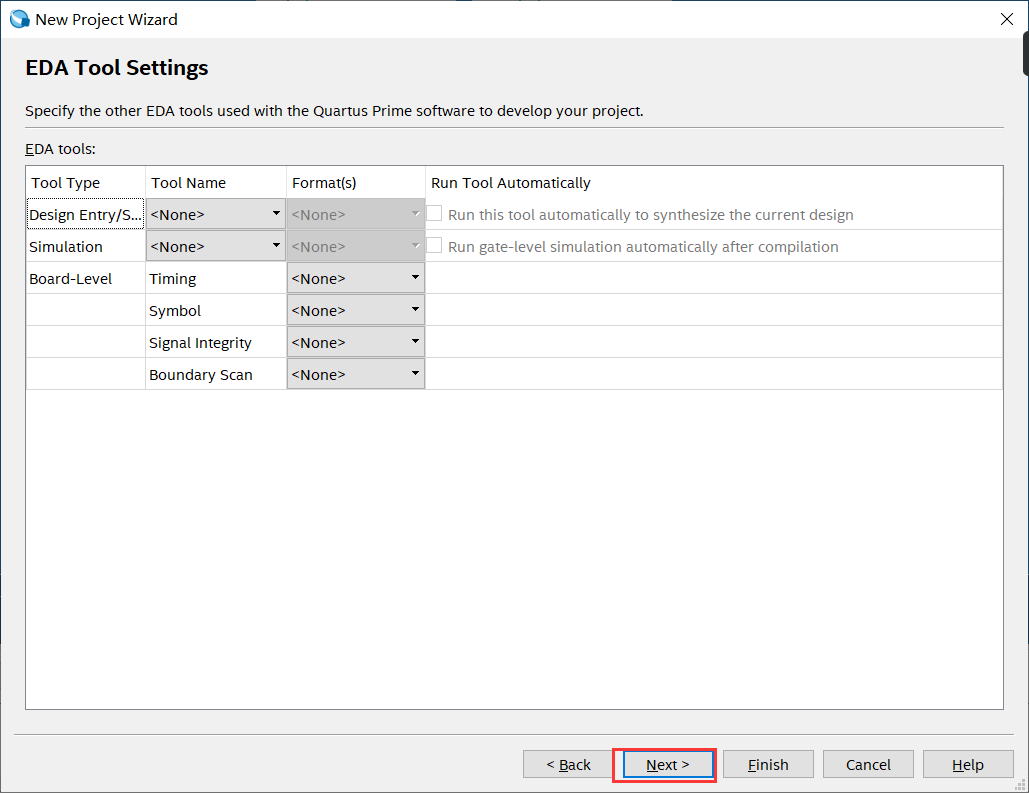Click the Run Tool Automatically column header
This screenshot has height=793, width=1029.
[x=511, y=183]
